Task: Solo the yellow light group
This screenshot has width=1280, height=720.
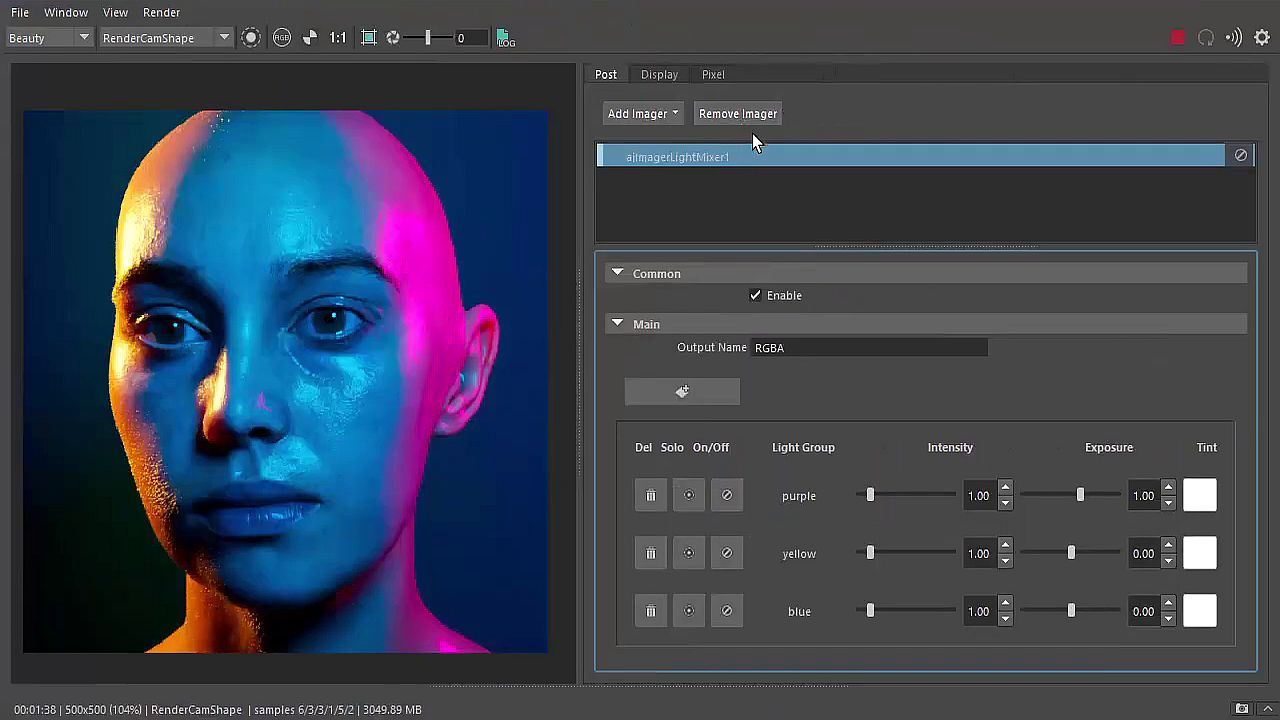Action: point(688,553)
